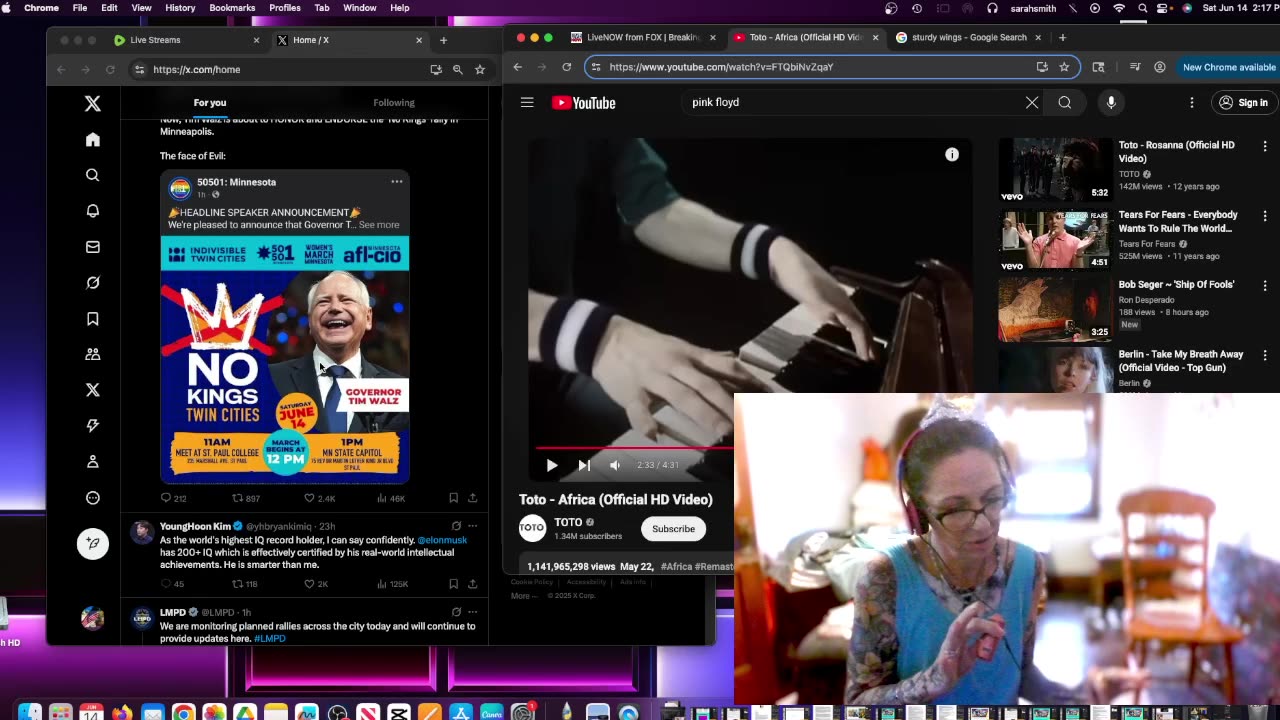Open X Notifications bell icon
The height and width of the screenshot is (720, 1280).
pyautogui.click(x=93, y=211)
